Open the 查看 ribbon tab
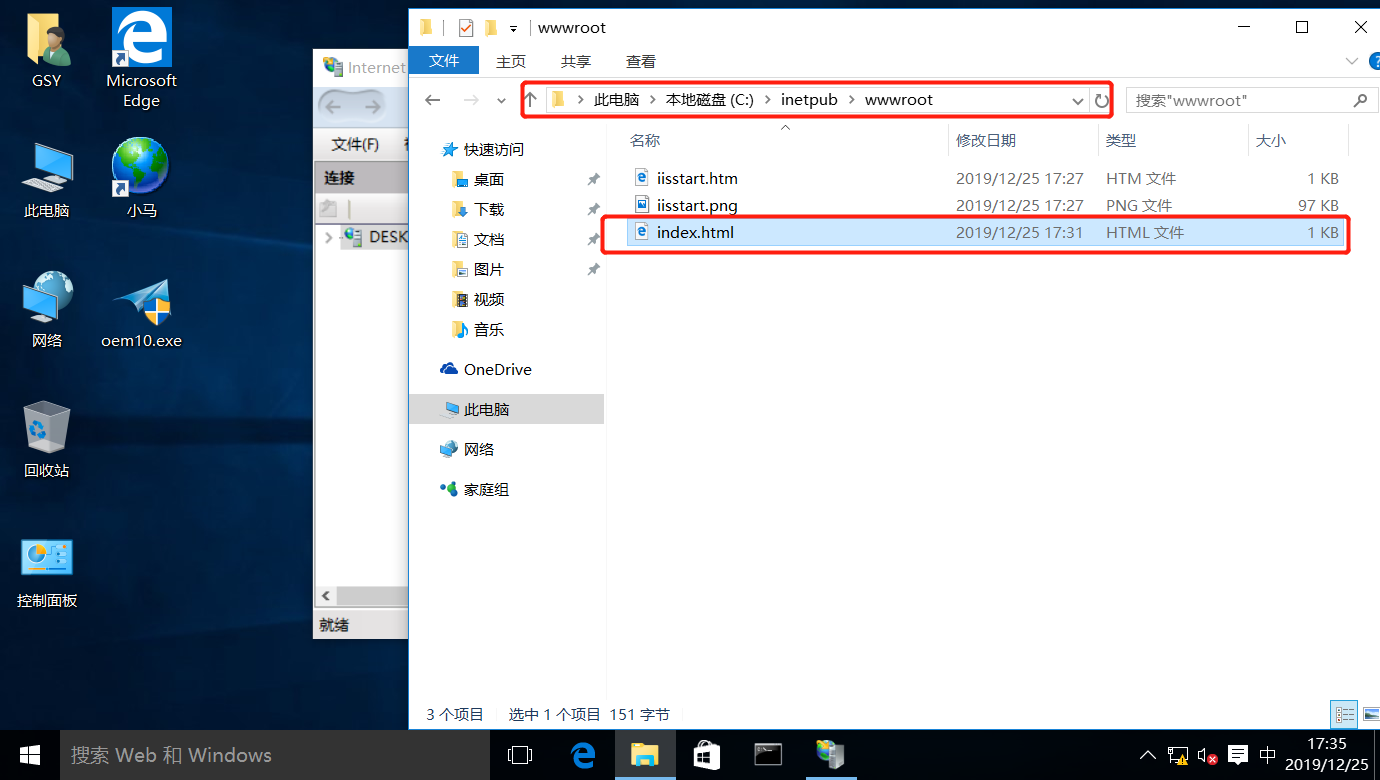The height and width of the screenshot is (780, 1380). 641,61
